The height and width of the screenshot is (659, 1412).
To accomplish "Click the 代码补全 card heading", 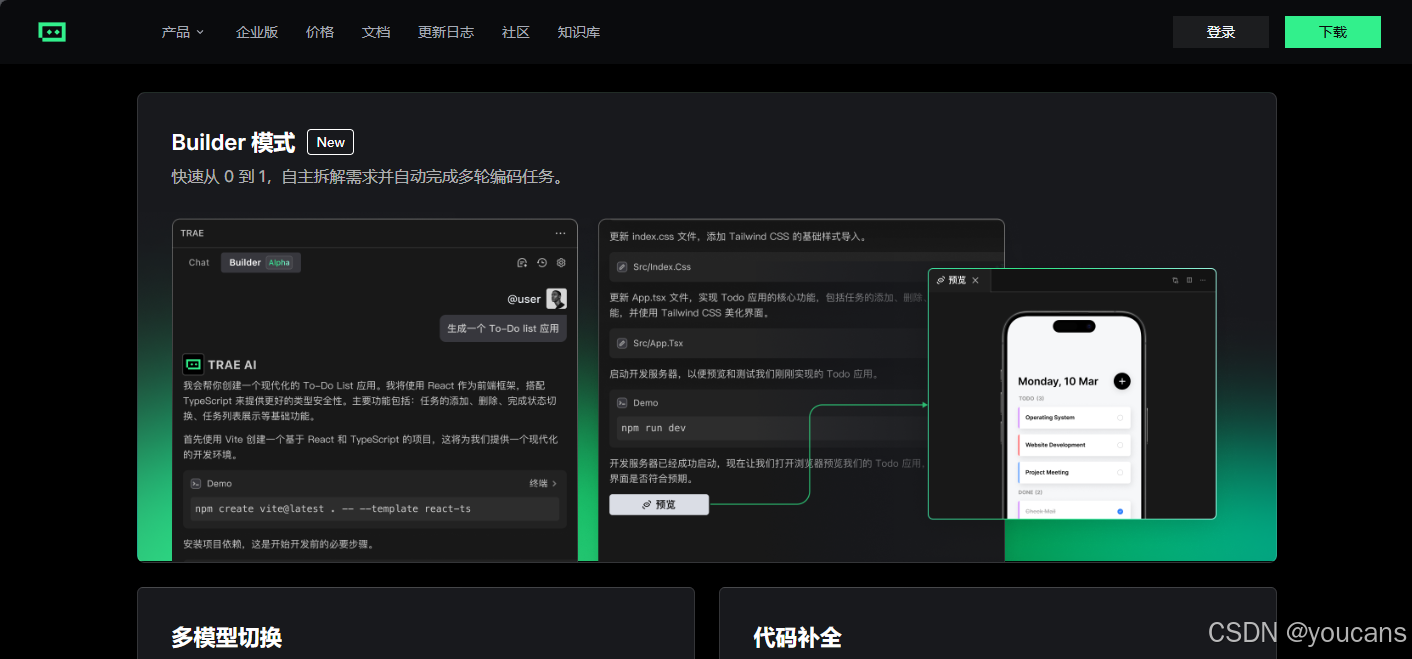I will (797, 637).
